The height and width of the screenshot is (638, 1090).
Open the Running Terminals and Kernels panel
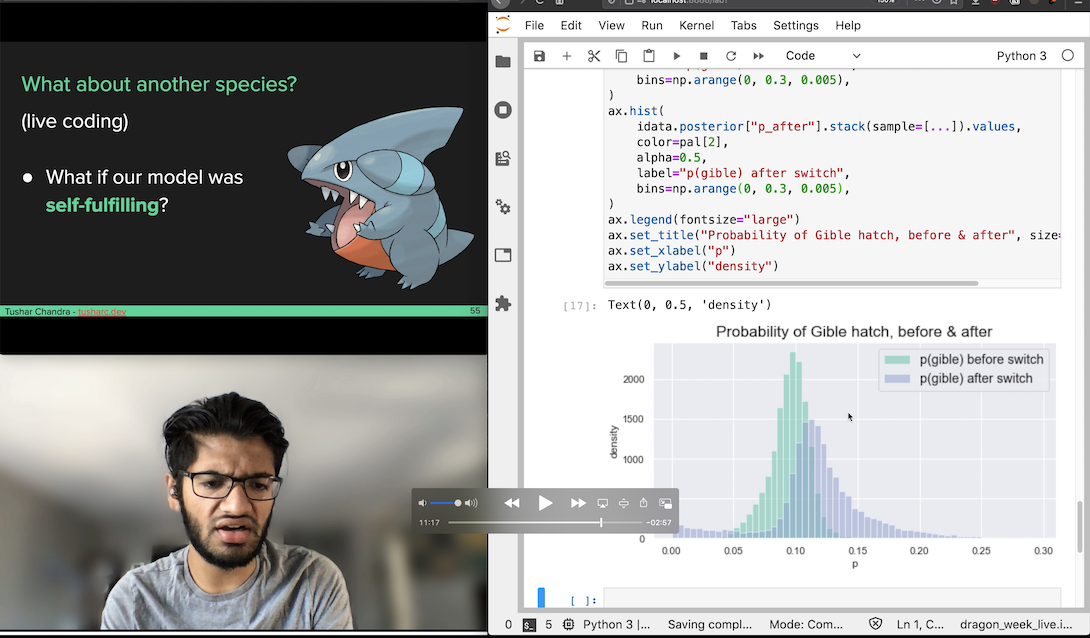point(503,110)
